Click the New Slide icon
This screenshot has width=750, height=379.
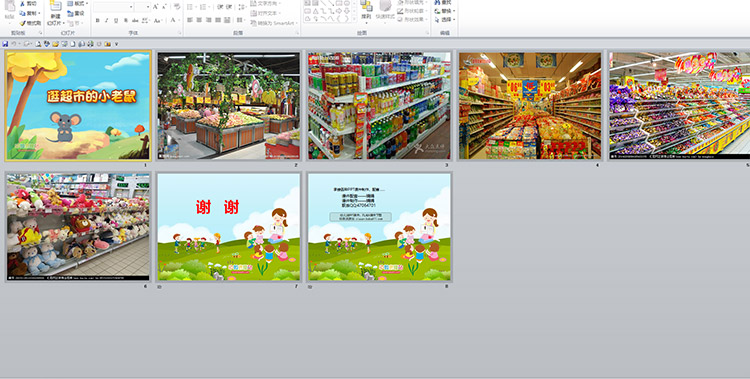pyautogui.click(x=55, y=6)
